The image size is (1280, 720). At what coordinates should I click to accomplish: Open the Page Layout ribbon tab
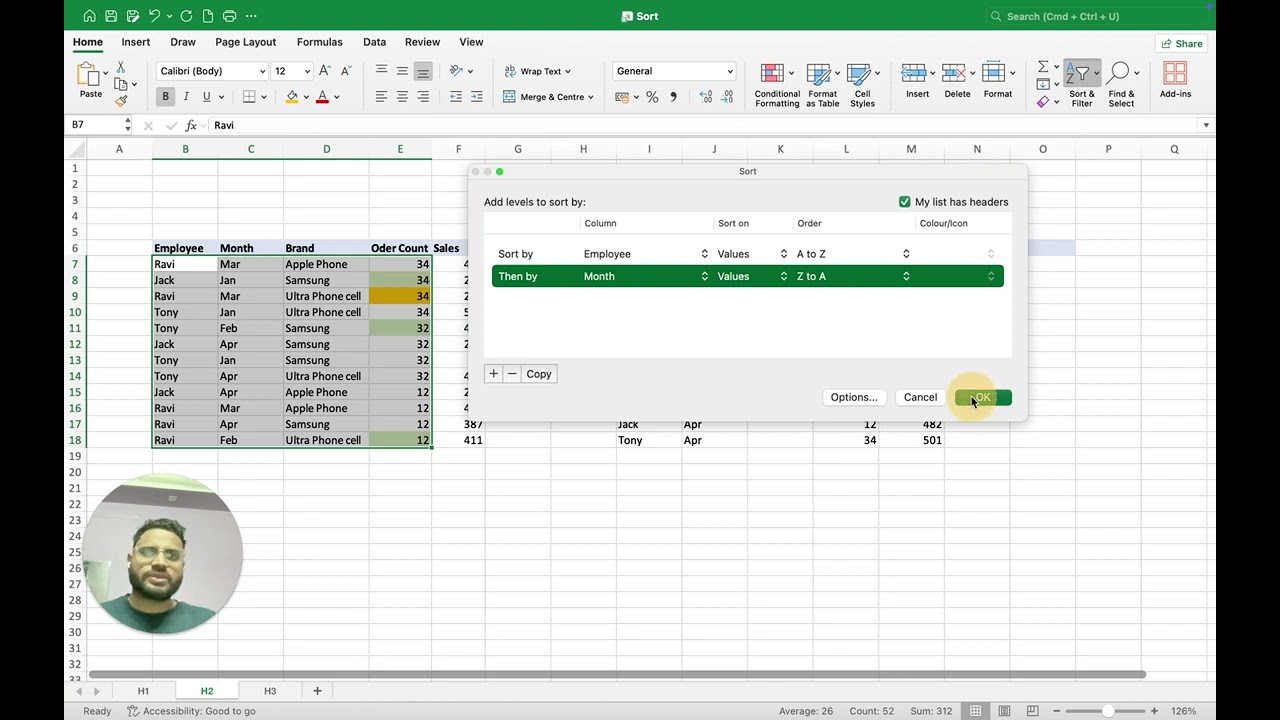click(245, 42)
